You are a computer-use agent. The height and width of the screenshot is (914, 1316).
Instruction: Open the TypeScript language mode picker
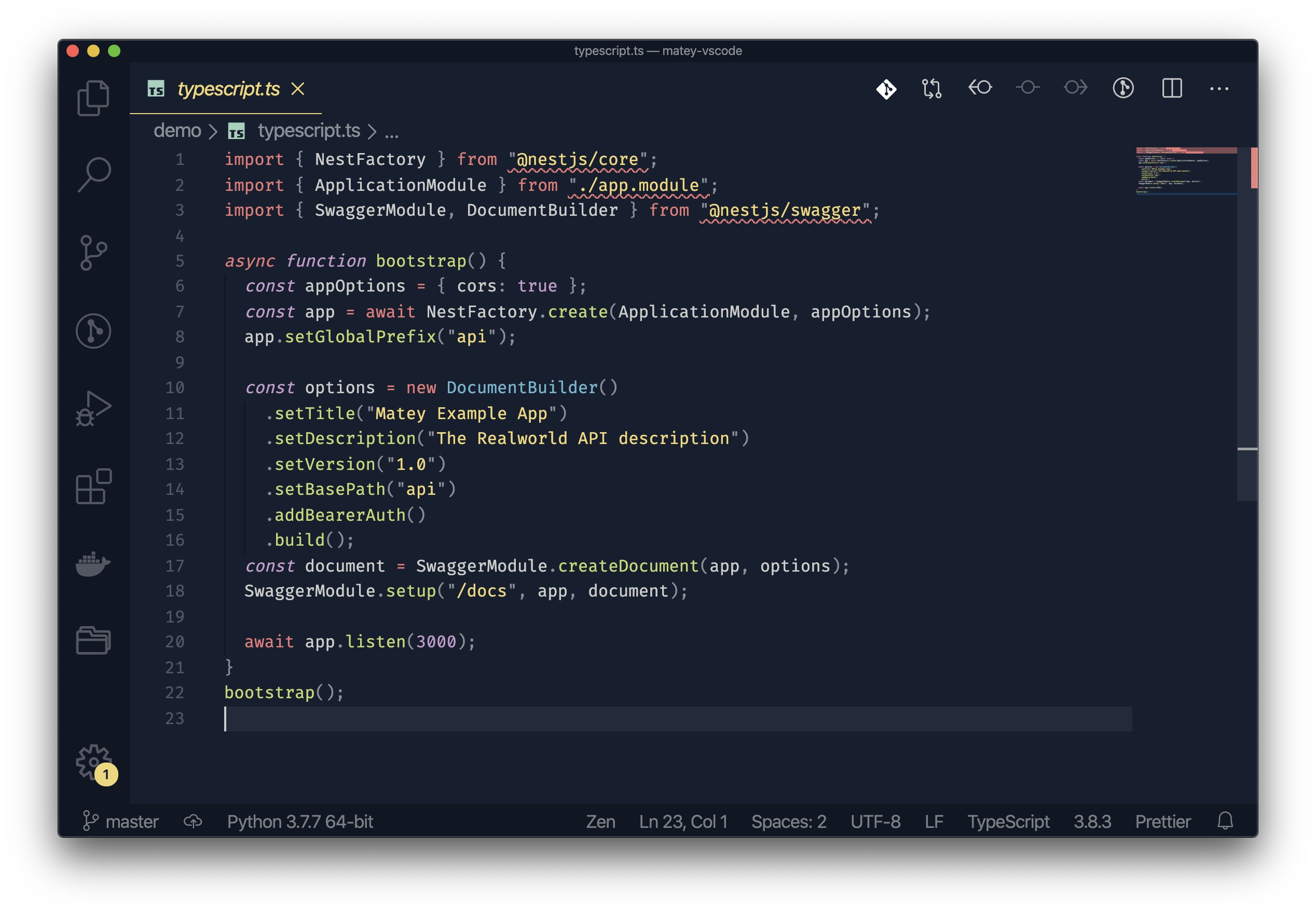(1008, 821)
